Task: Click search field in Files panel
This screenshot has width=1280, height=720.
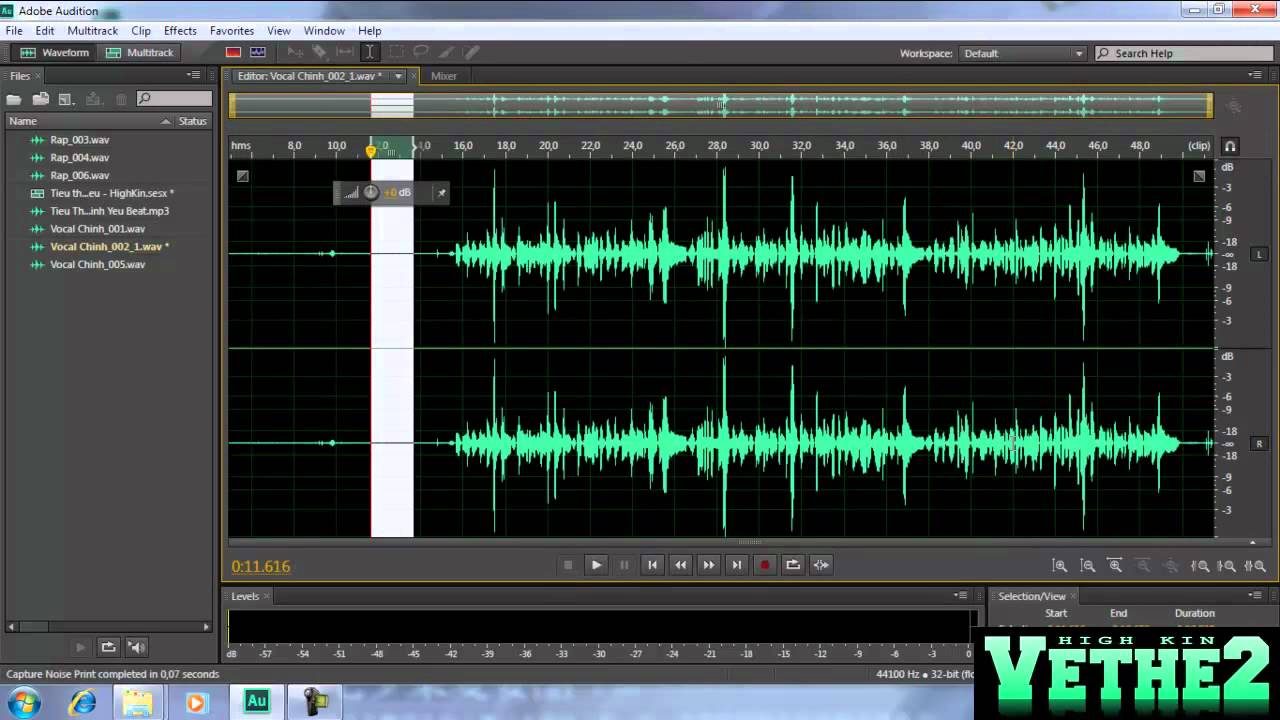Action: click(x=175, y=99)
